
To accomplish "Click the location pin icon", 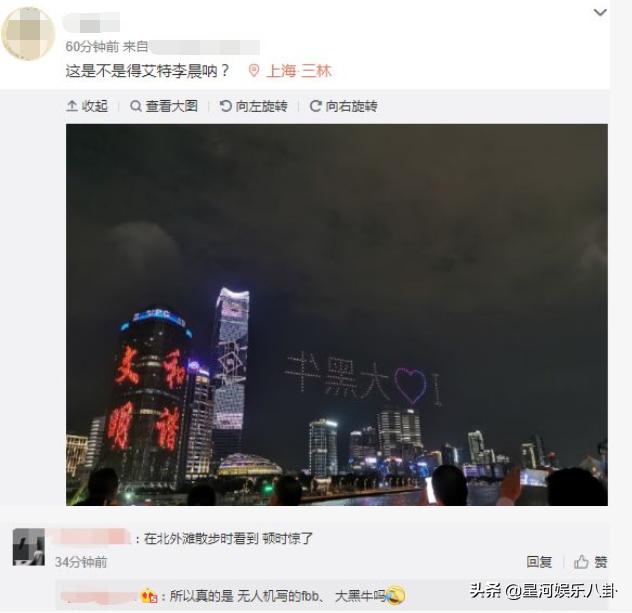I will click(x=254, y=71).
